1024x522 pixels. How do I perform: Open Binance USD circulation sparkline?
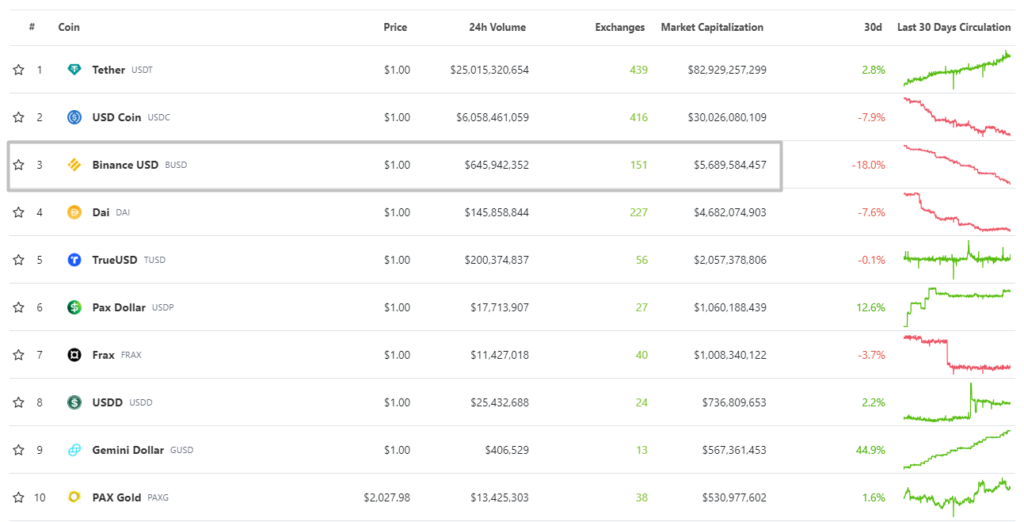coord(957,165)
